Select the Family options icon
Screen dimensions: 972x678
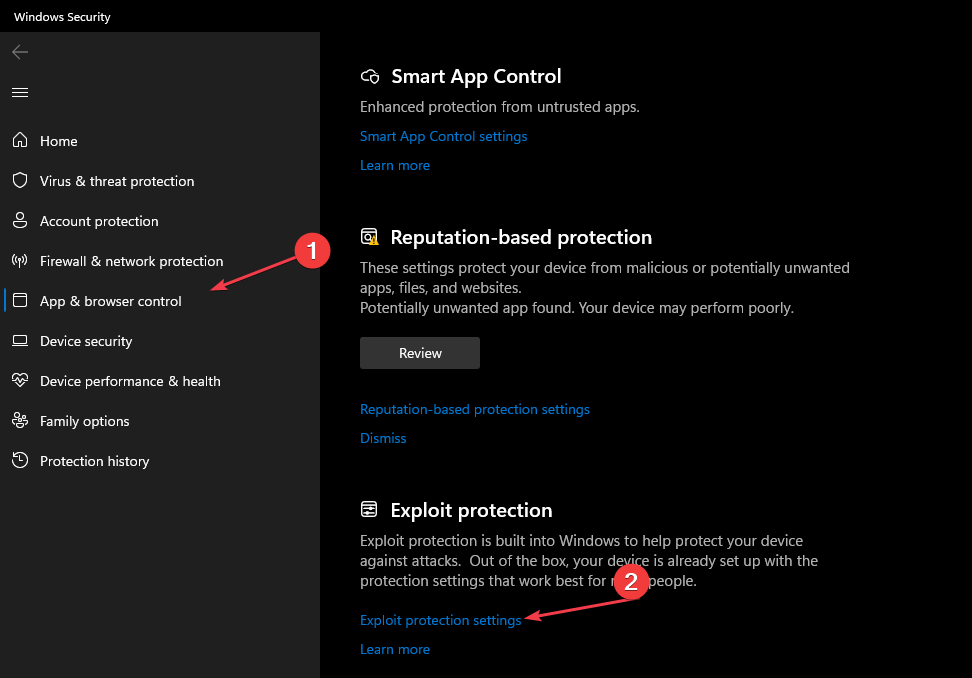click(20, 421)
